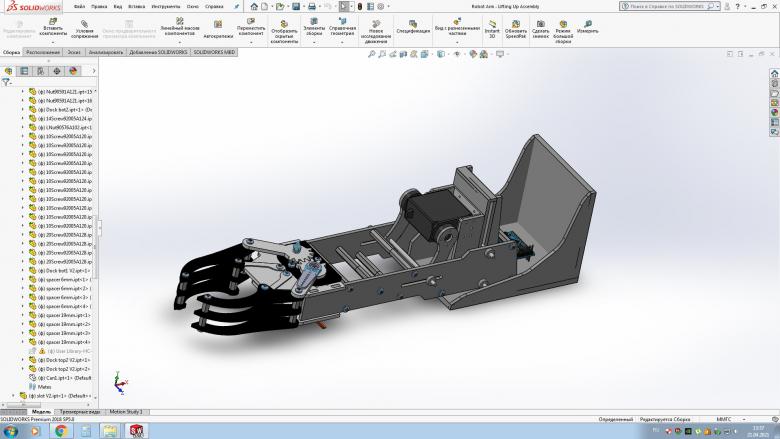Image resolution: width=780 pixels, height=439 pixels.
Task: Click the Smart Fasteners icon
Action: [x=218, y=24]
